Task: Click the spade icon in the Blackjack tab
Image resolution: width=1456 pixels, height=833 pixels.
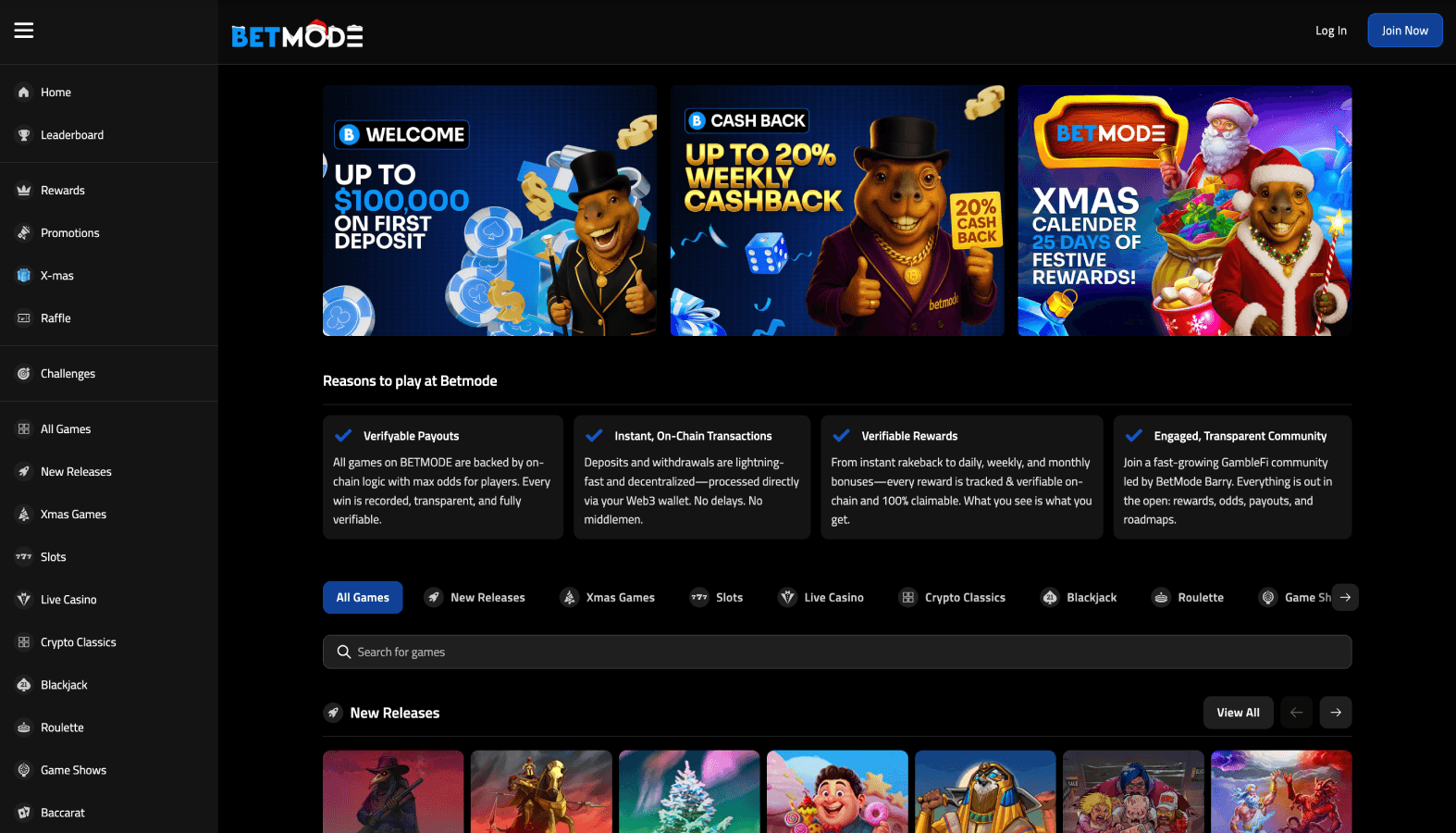Action: coord(1050,598)
